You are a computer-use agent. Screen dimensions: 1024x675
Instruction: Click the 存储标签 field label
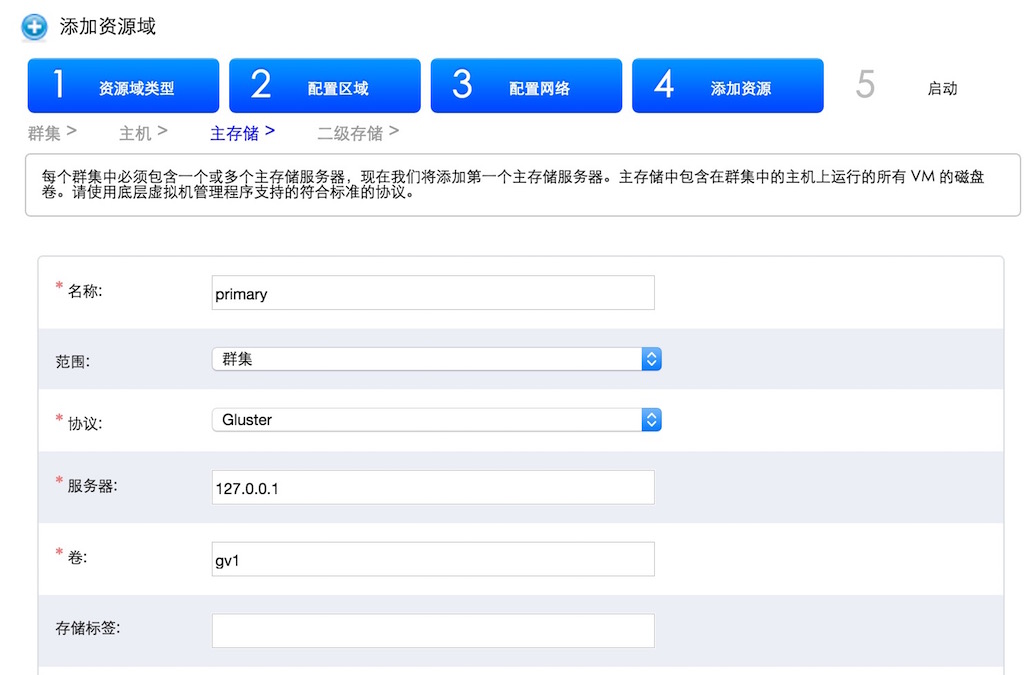(x=88, y=628)
